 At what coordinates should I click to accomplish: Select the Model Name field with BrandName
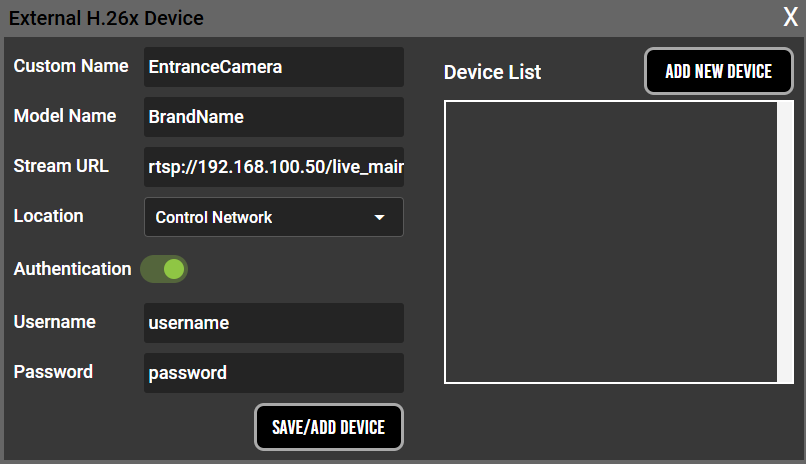pyautogui.click(x=273, y=117)
